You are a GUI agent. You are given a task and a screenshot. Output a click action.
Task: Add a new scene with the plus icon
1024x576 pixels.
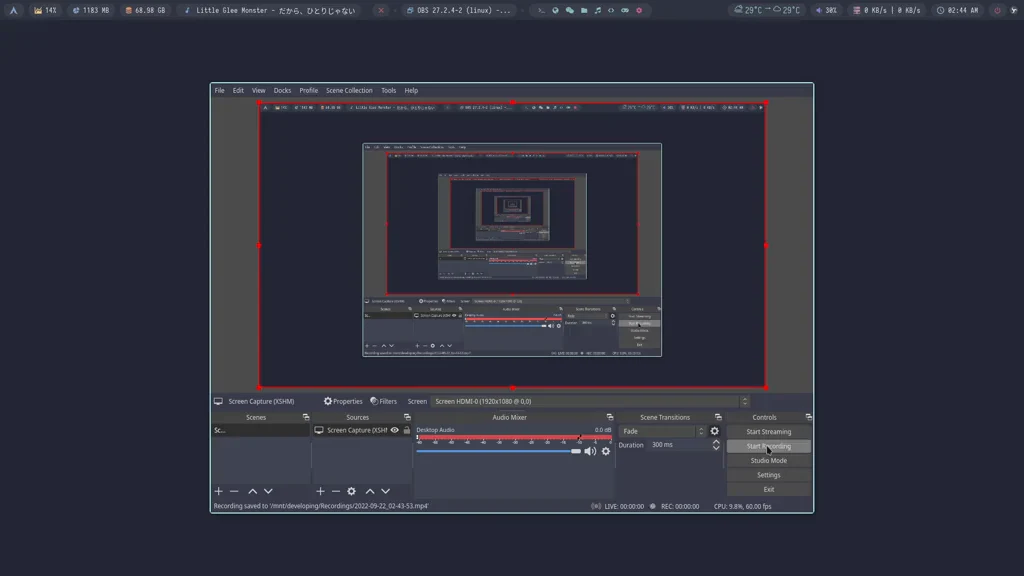coord(218,490)
